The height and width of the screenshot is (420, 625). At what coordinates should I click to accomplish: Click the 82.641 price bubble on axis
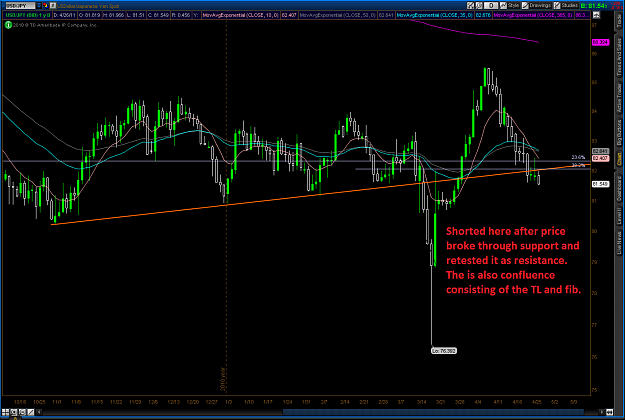[x=600, y=151]
